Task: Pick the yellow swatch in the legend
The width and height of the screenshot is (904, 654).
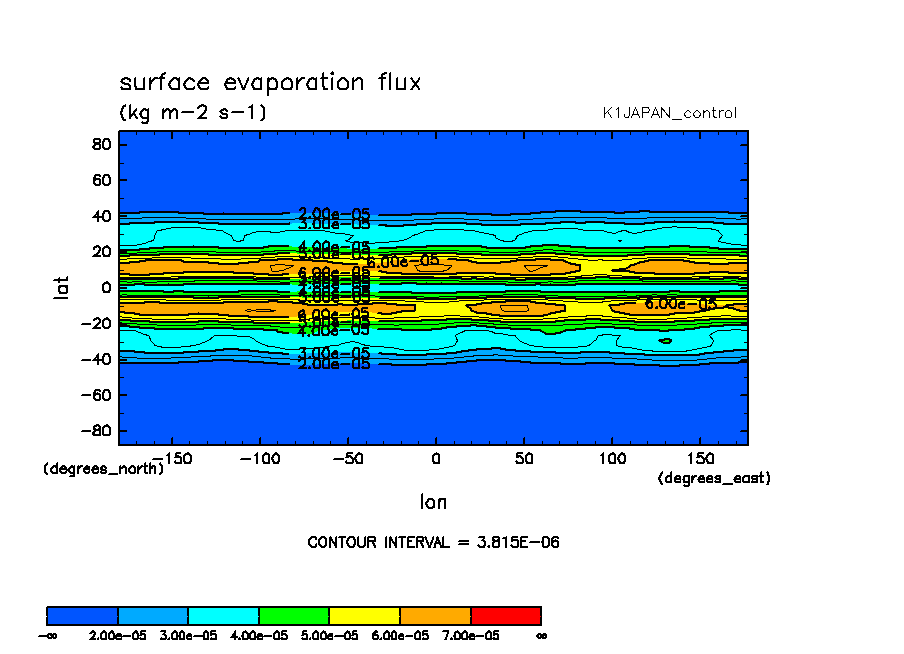Action: pyautogui.click(x=364, y=615)
